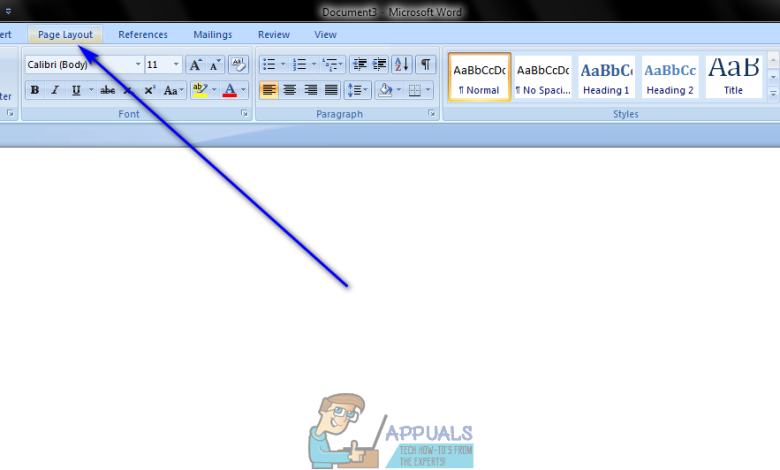Open the bullets library dropdown arrow
The width and height of the screenshot is (780, 470).
tap(283, 65)
